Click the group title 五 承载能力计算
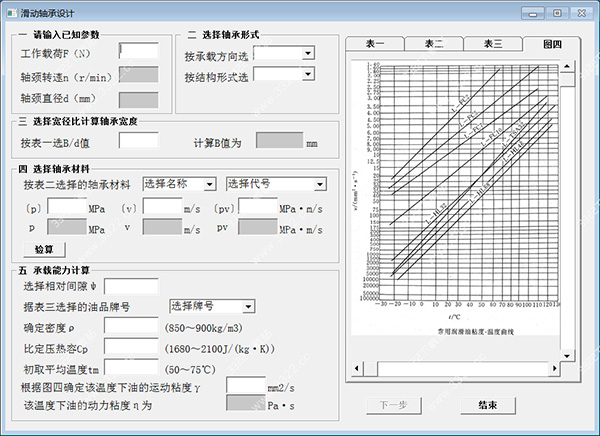The image size is (600, 436). tap(54, 271)
